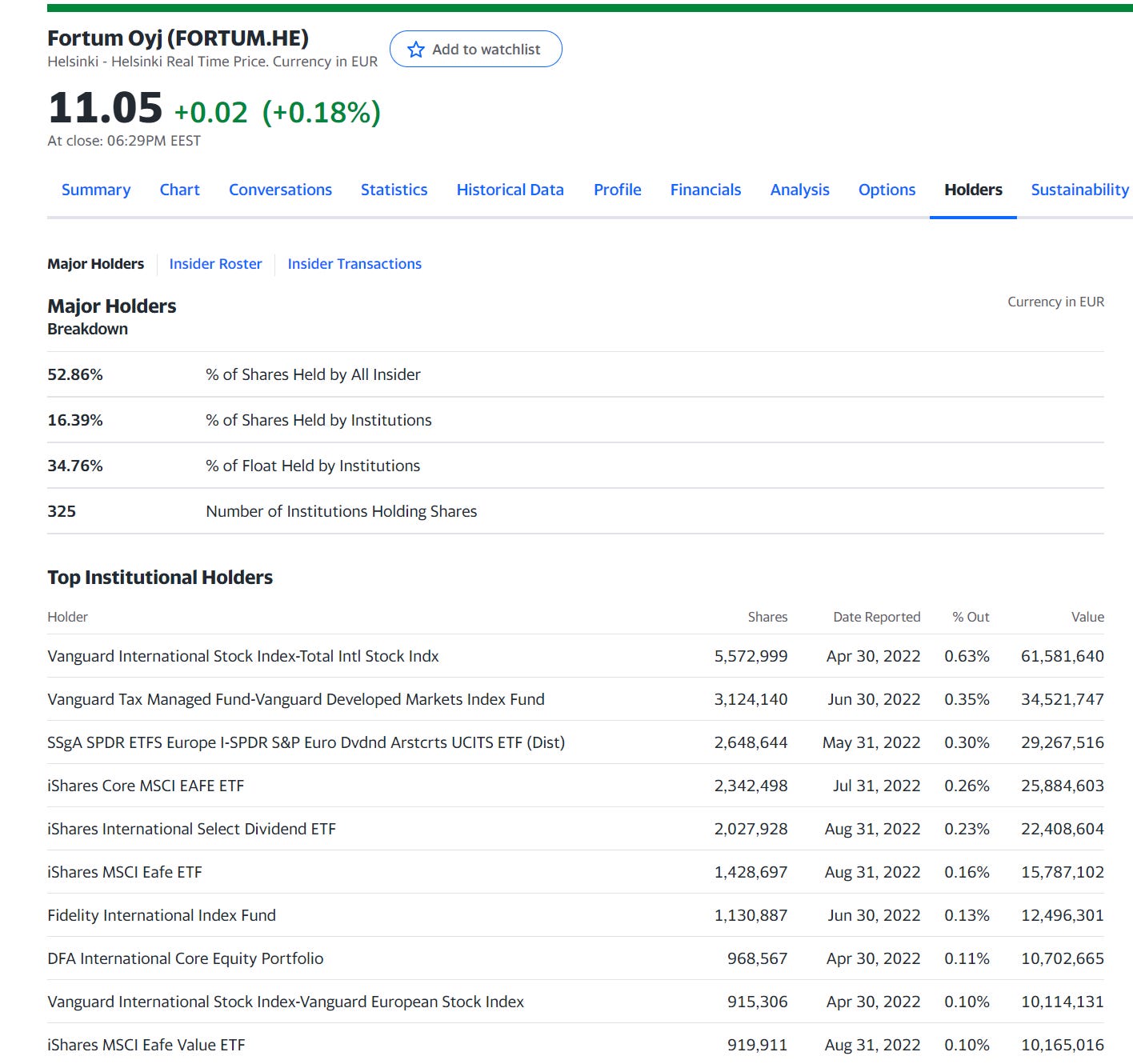Click the (+0.18%) percent change
This screenshot has width=1133, height=1064.
pos(322,113)
